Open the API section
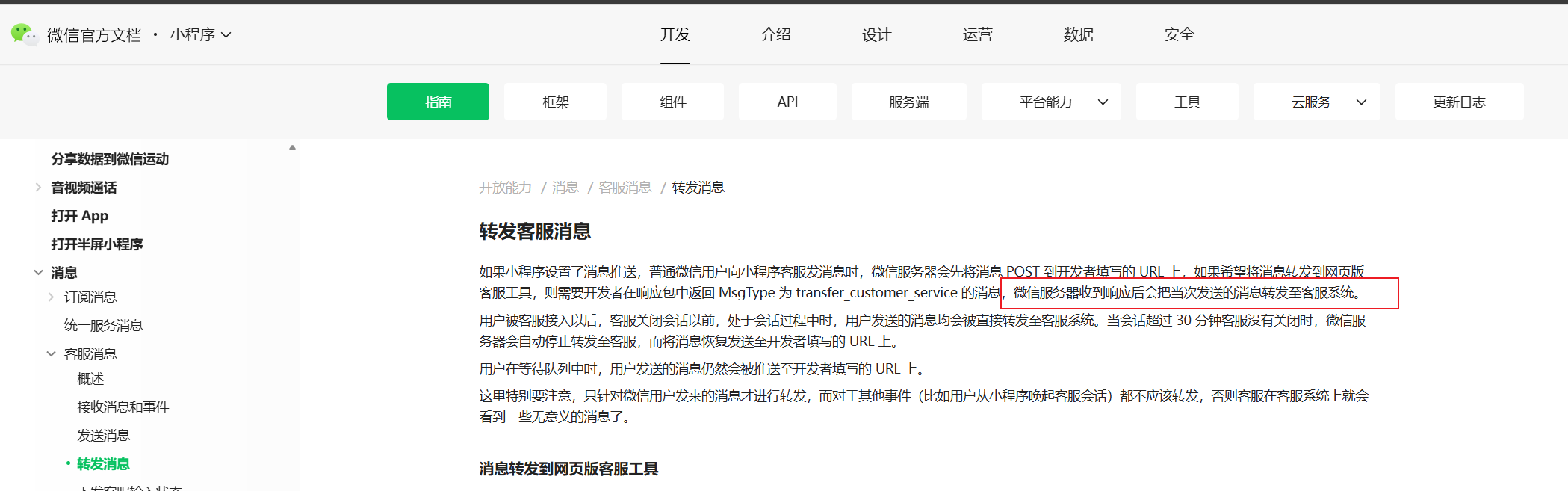This screenshot has height=491, width=1568. point(787,102)
